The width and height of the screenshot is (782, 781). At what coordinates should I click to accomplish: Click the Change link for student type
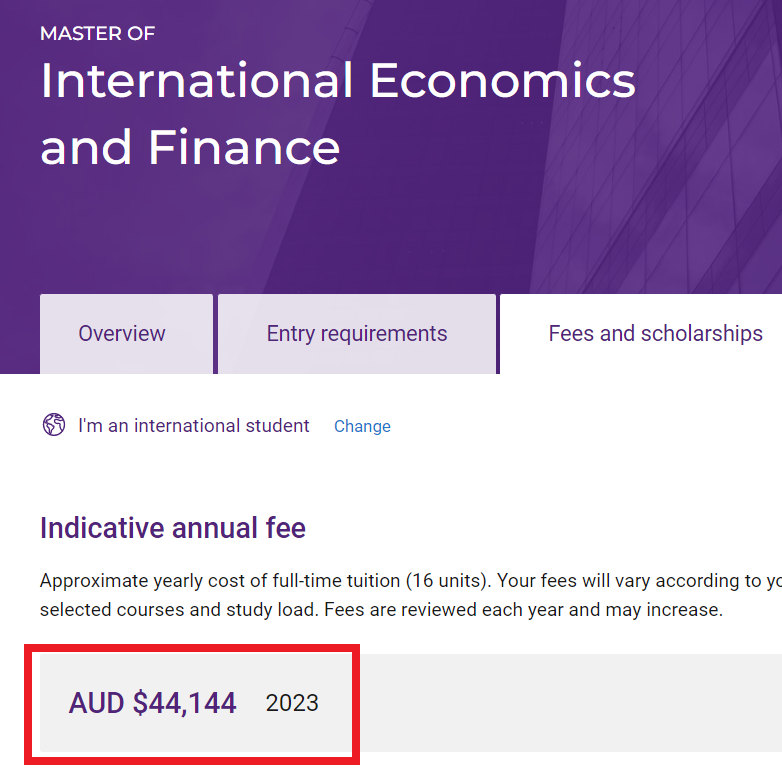(362, 426)
